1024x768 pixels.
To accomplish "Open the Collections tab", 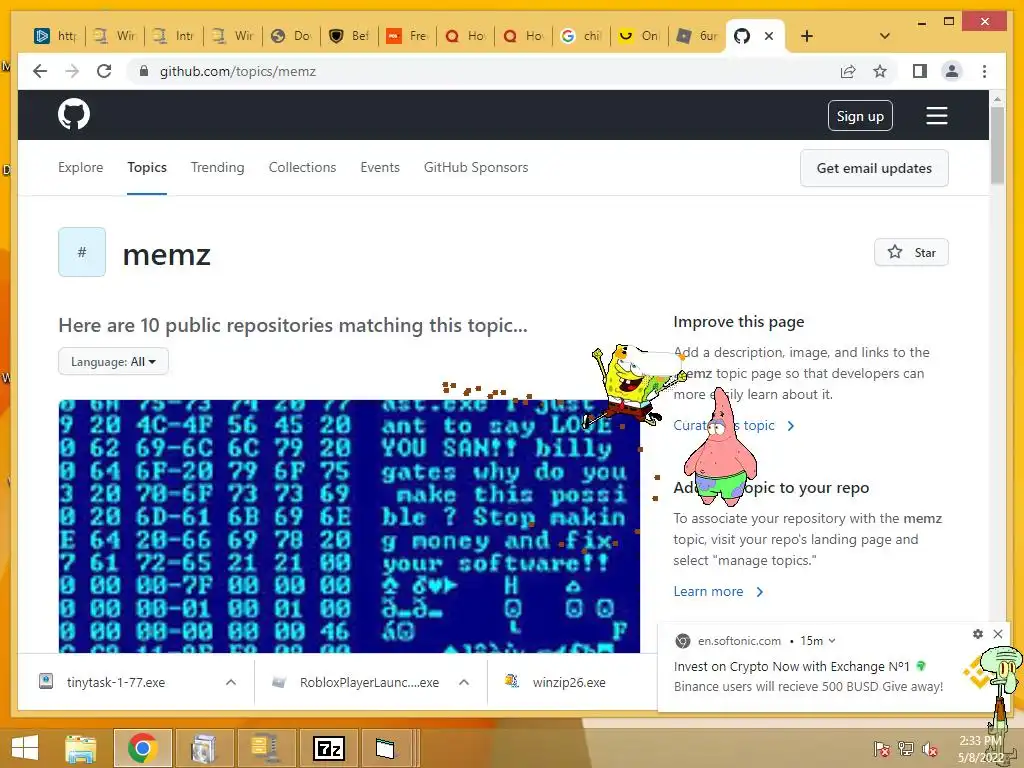I will (302, 167).
